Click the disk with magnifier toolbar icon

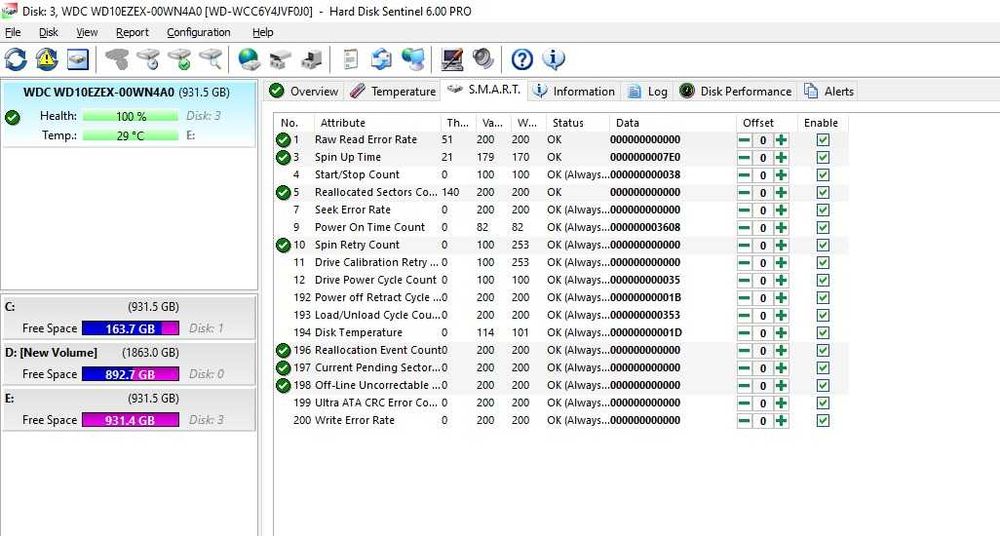[210, 59]
